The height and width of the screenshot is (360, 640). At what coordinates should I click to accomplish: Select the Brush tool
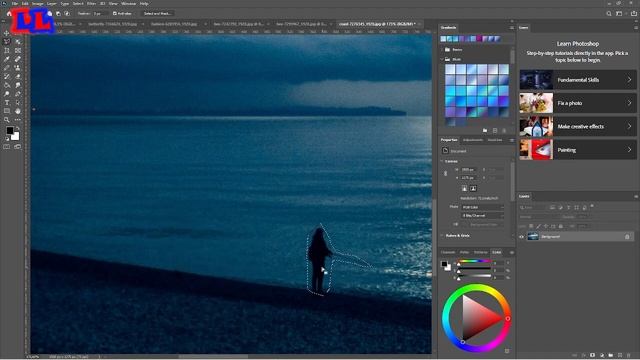pyautogui.click(x=7, y=68)
